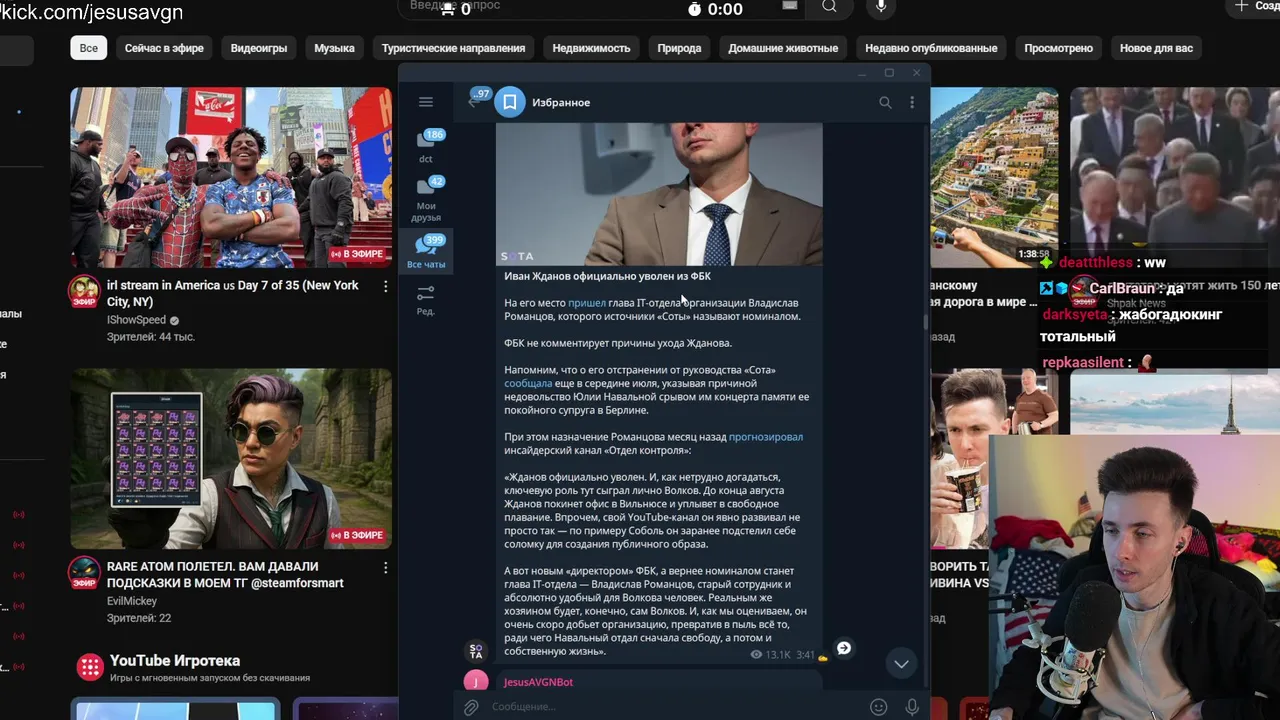Open Telegram chat options three-dot menu

[x=911, y=102]
